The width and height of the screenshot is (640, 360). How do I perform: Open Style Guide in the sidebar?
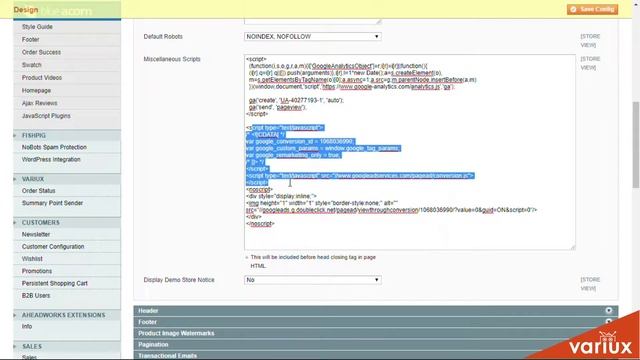(x=37, y=27)
